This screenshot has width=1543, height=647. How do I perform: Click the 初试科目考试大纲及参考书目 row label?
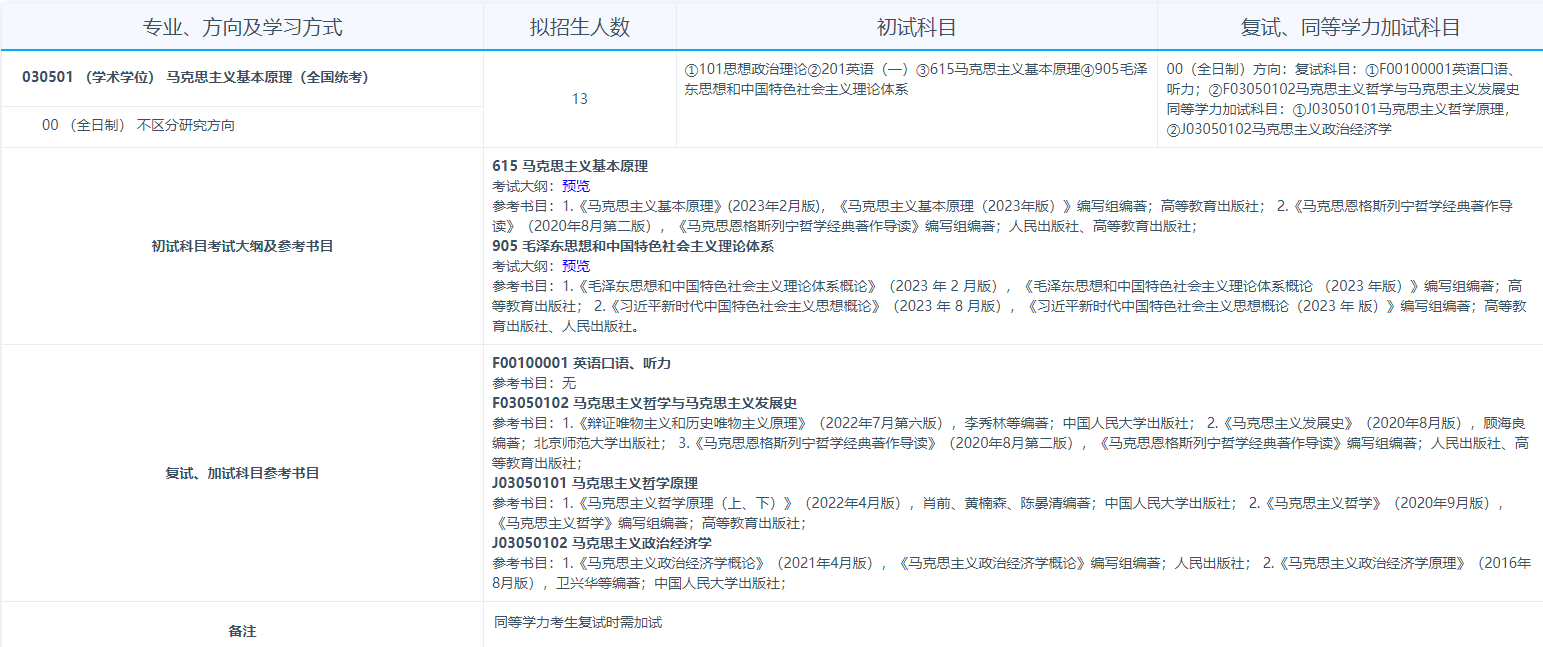(242, 246)
